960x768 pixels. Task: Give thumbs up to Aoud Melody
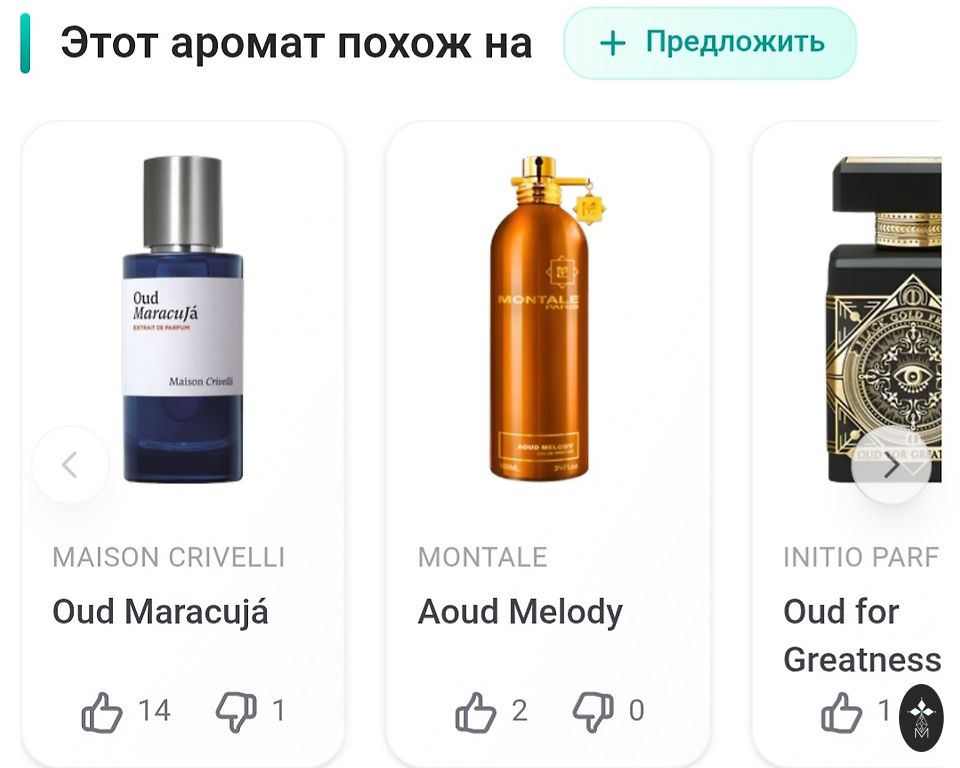476,712
